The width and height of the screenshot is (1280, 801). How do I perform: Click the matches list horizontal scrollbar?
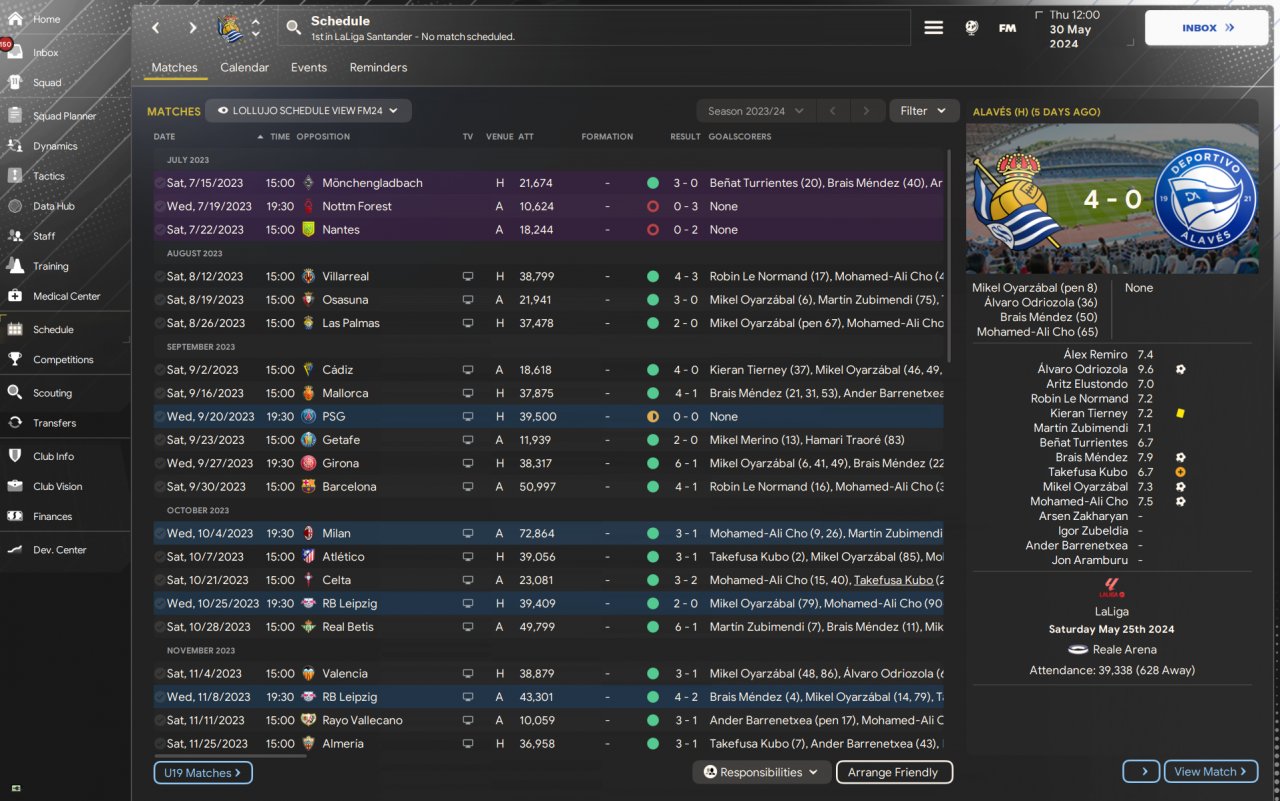[230, 756]
